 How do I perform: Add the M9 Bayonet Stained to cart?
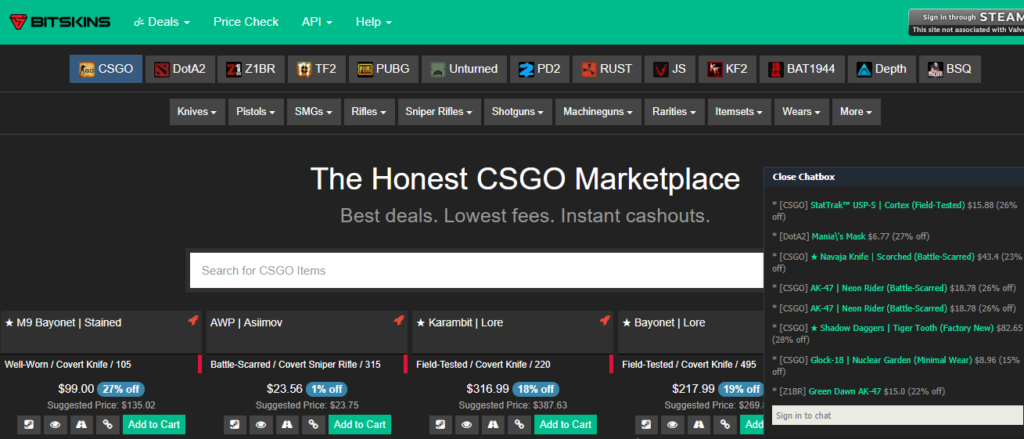[x=153, y=425]
